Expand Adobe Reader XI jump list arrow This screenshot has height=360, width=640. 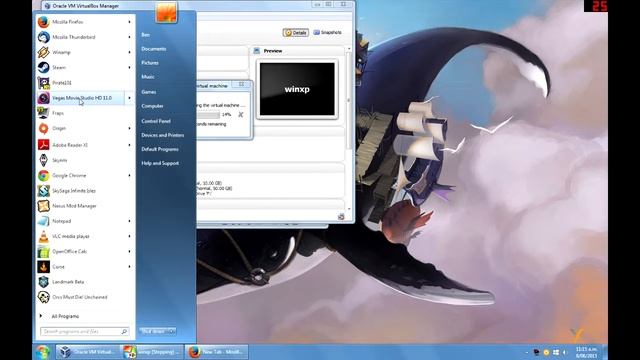coord(129,145)
